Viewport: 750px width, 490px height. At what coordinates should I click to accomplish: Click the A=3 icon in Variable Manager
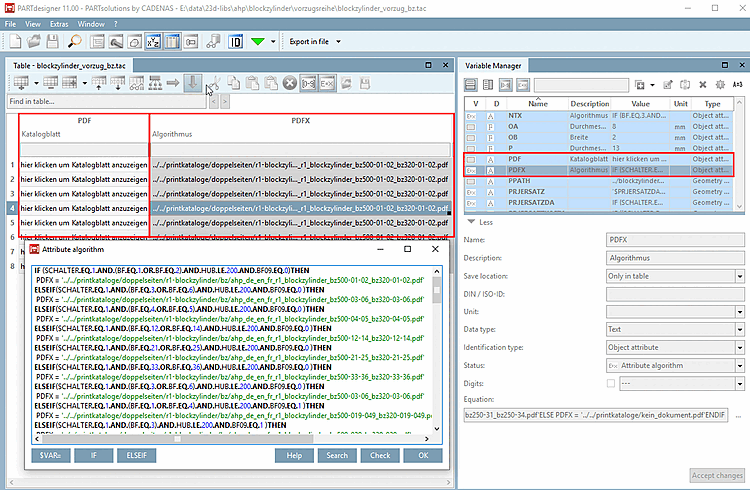point(737,85)
